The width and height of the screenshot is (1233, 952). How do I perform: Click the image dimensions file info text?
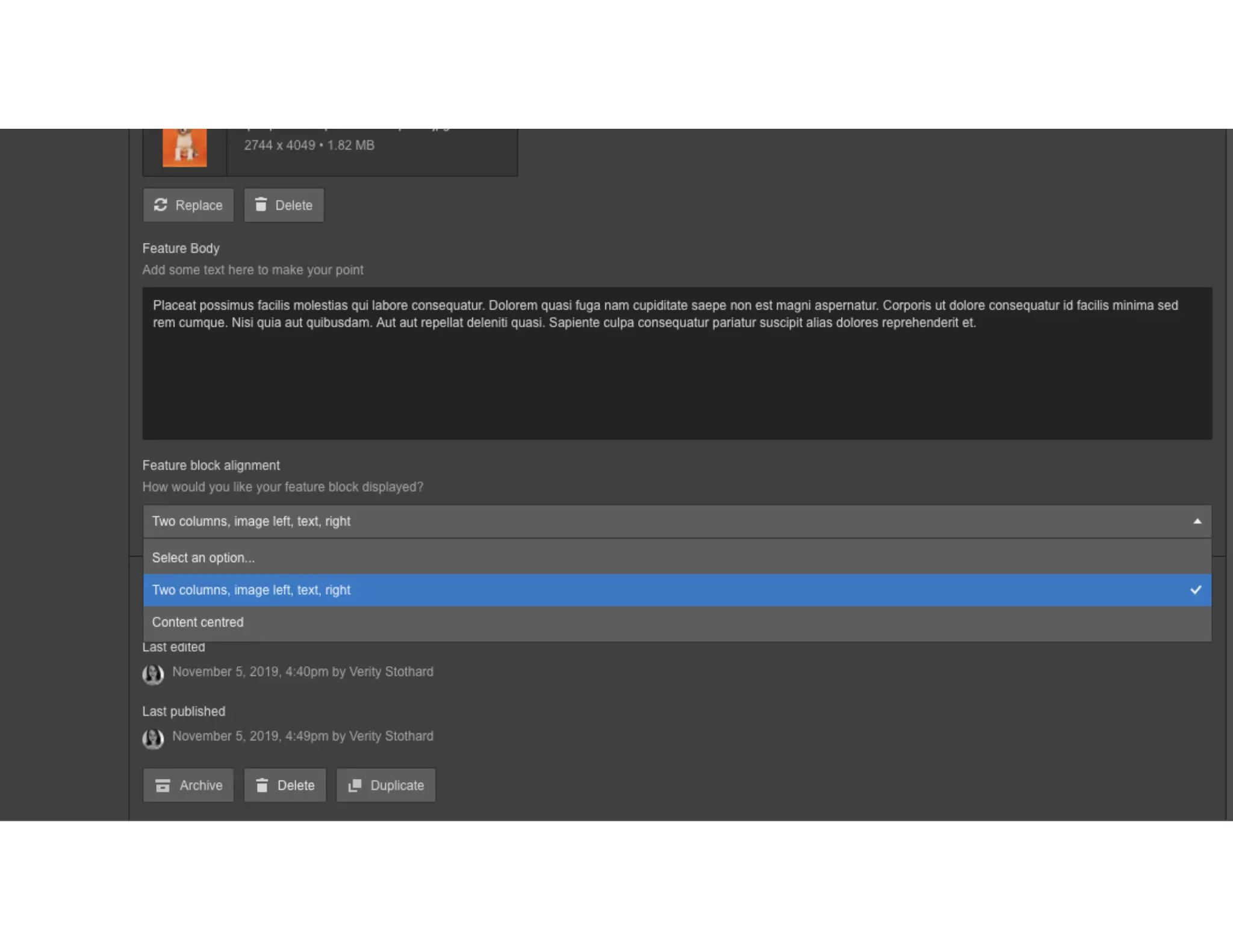309,146
